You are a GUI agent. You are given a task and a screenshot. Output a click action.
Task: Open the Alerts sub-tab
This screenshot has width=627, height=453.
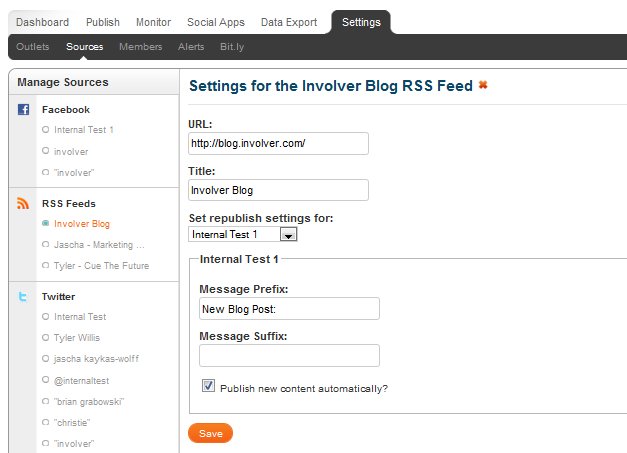(x=191, y=47)
